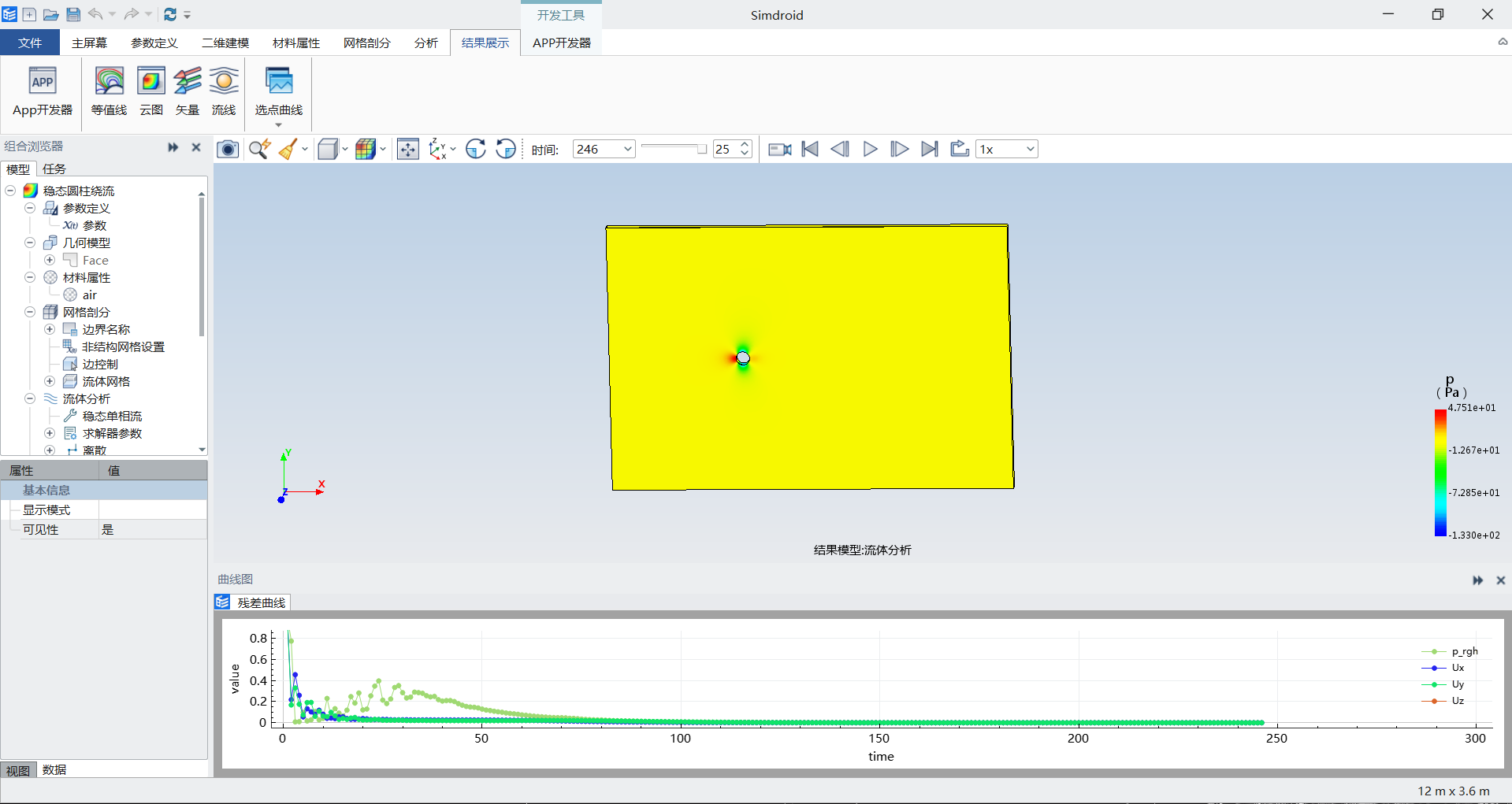Select the 稳态单相流 tree item
1512x804 pixels.
click(x=113, y=416)
